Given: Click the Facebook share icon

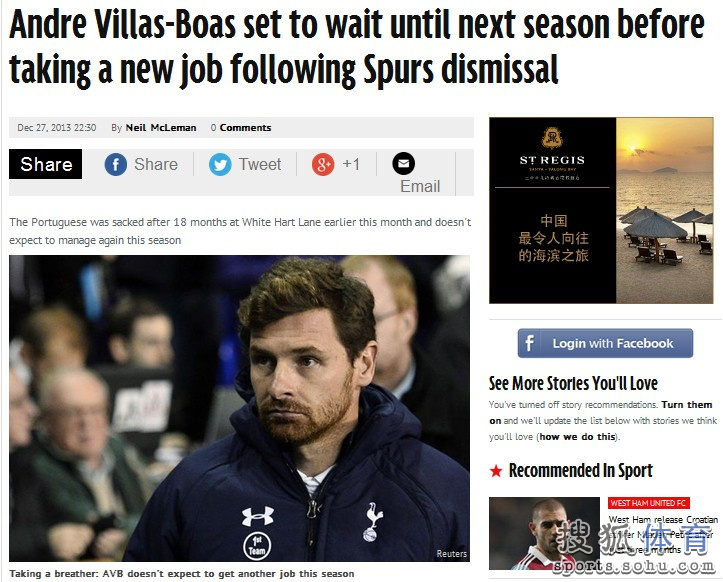Looking at the screenshot, I should 116,165.
